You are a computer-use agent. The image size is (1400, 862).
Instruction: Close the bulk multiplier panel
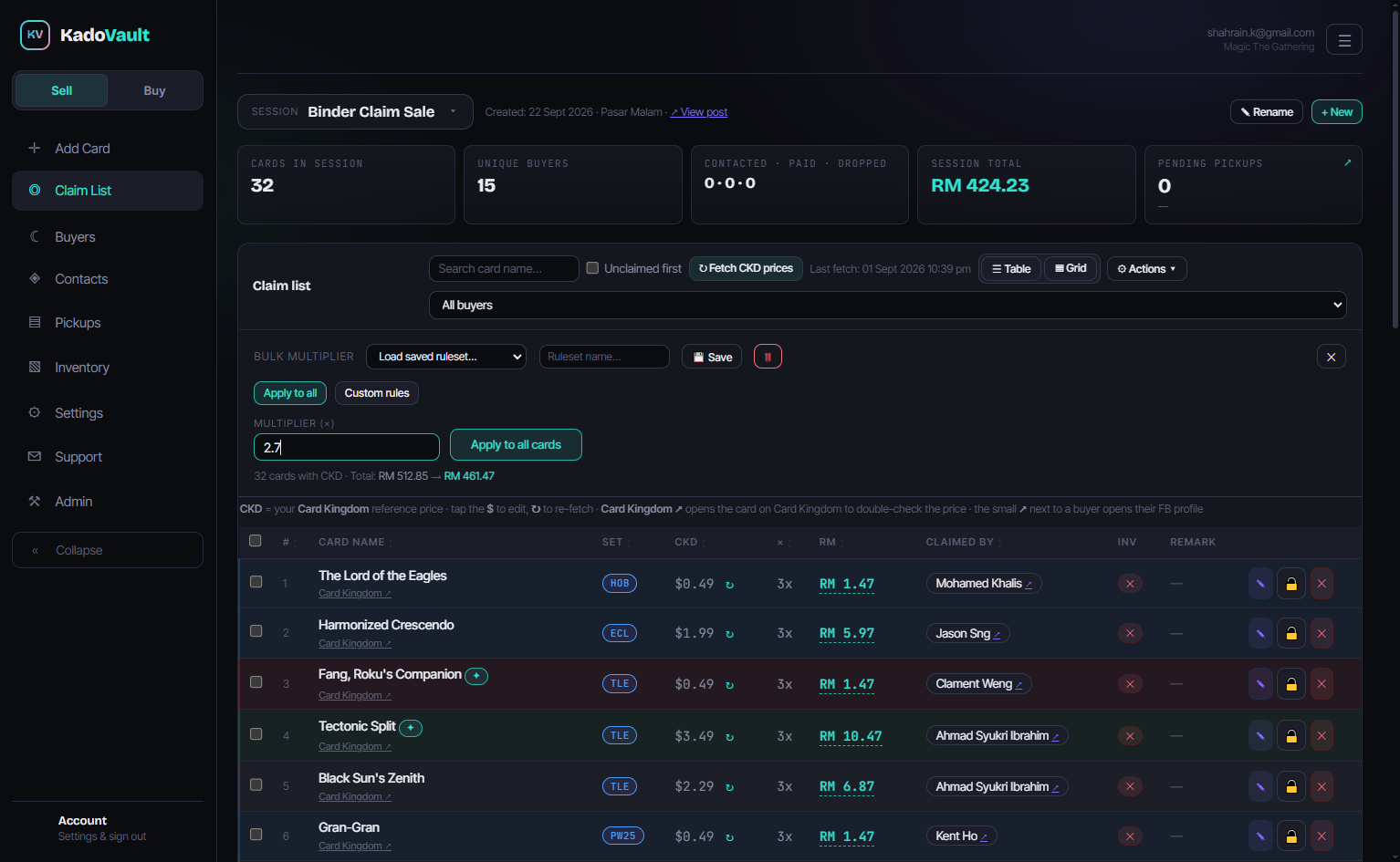tap(1331, 357)
